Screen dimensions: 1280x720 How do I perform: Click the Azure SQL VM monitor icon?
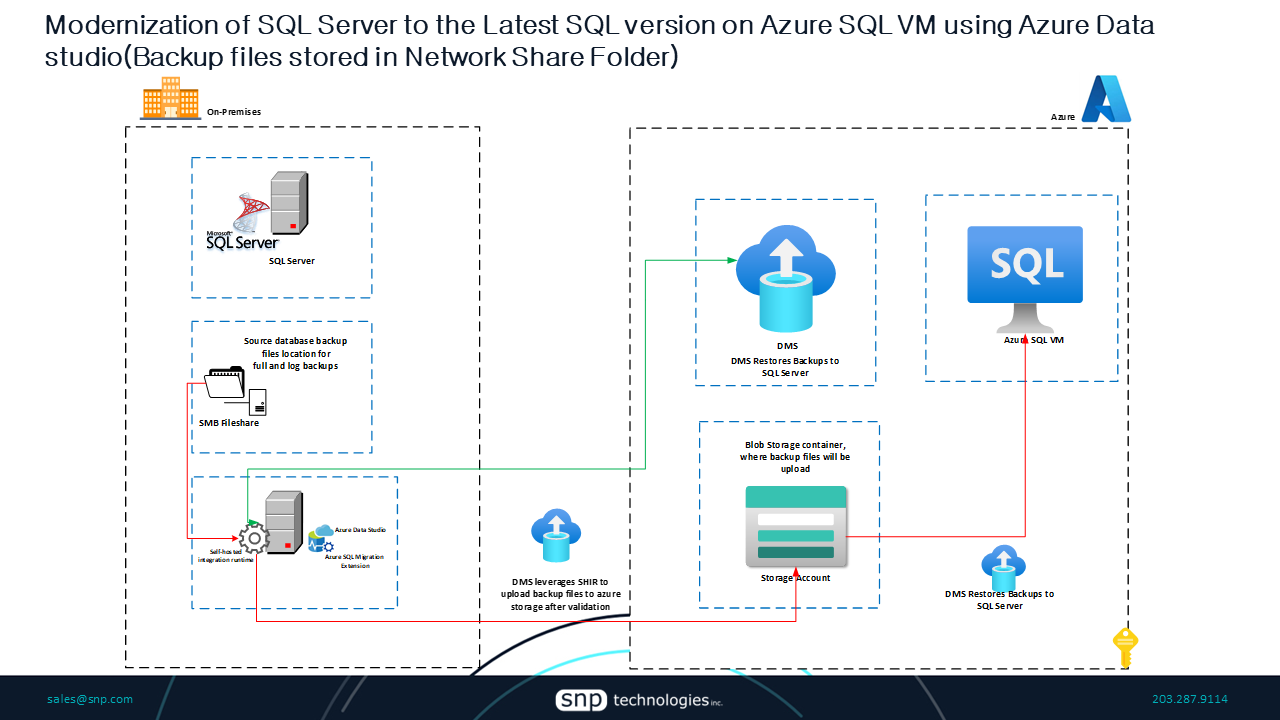coord(1025,281)
